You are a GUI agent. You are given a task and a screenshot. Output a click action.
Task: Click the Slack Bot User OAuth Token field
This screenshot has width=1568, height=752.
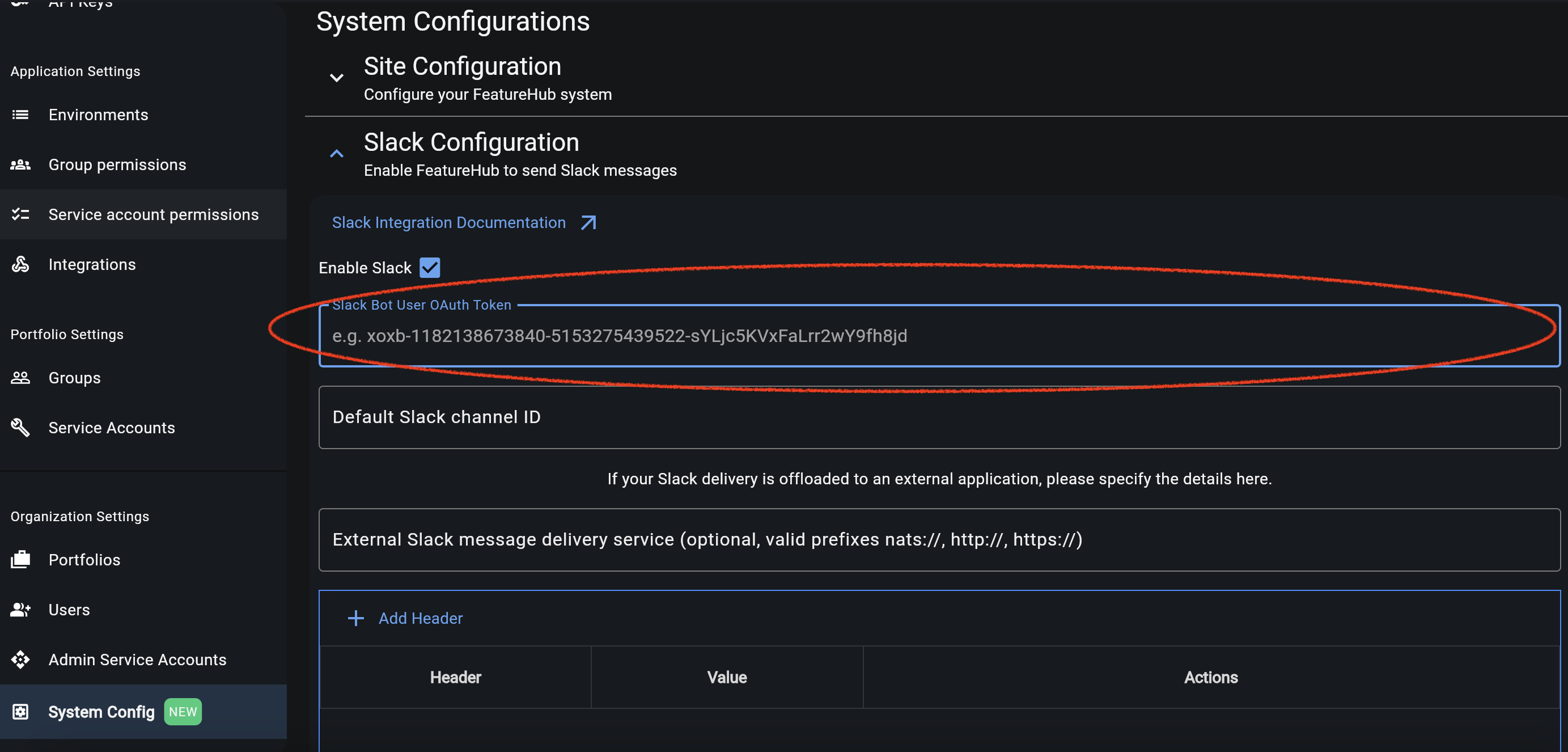852,336
